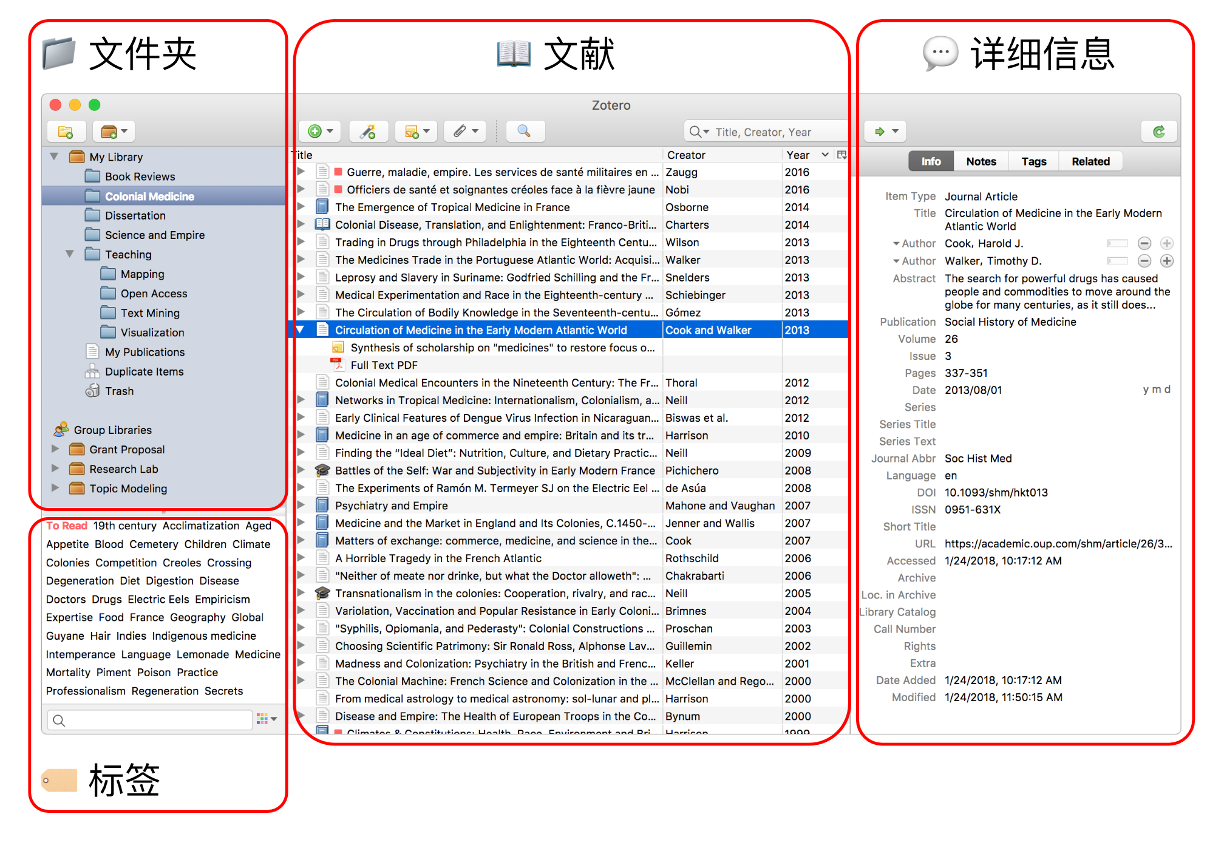Click the add item by identifier wand
The width and height of the screenshot is (1224, 846).
click(x=368, y=131)
